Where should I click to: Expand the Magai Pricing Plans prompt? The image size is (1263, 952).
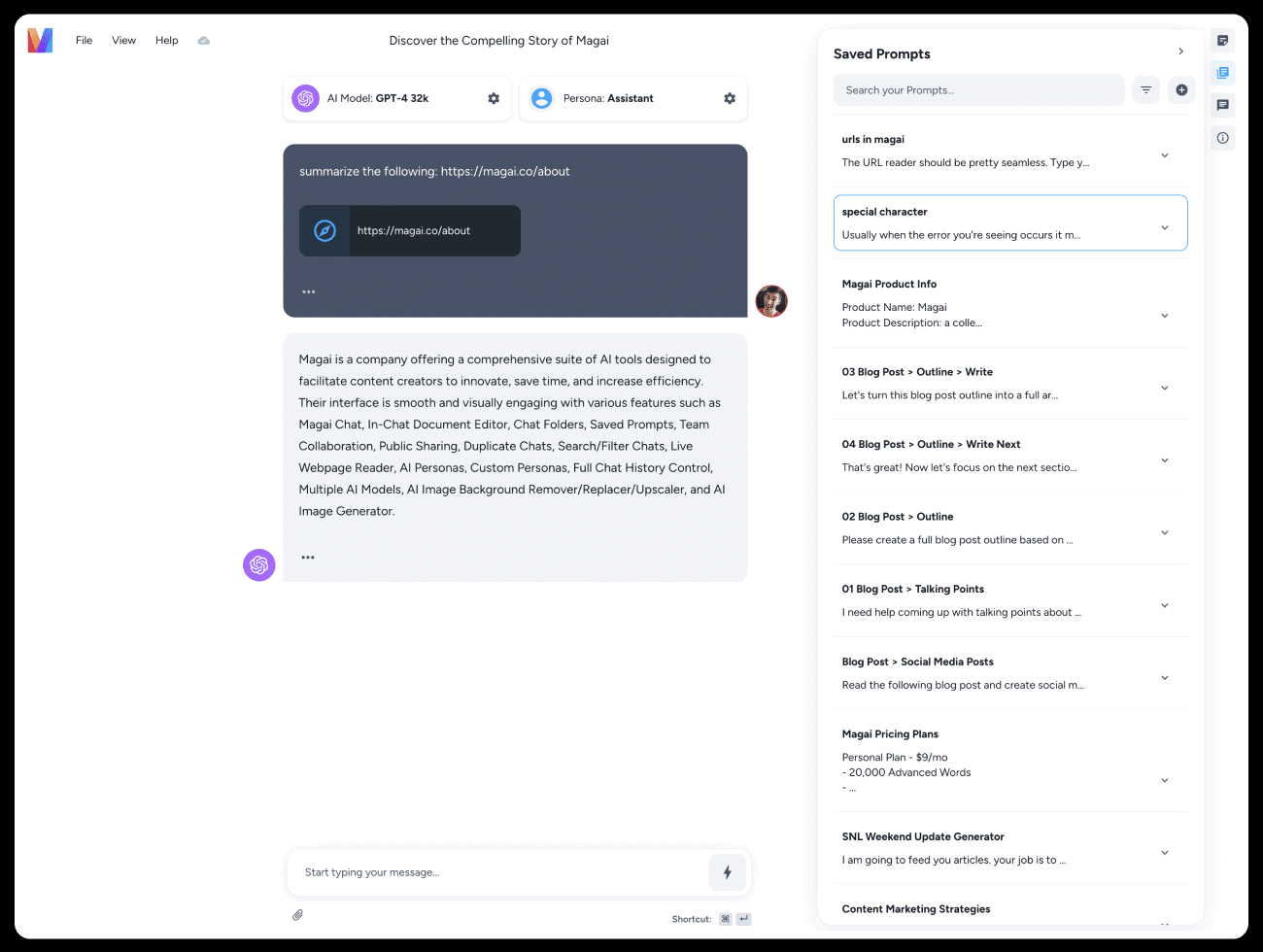point(1164,780)
